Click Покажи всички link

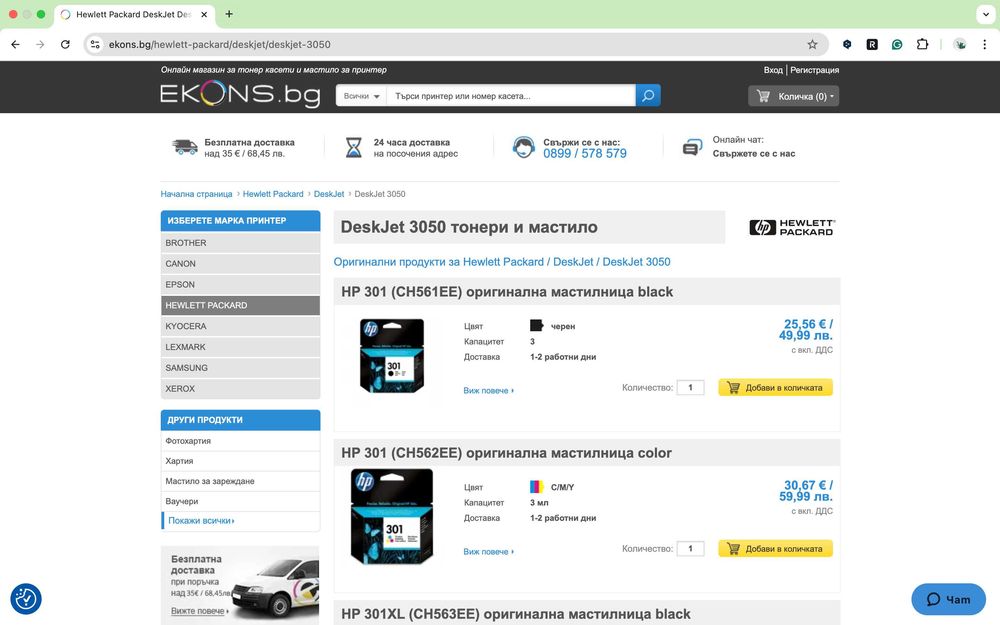(201, 520)
